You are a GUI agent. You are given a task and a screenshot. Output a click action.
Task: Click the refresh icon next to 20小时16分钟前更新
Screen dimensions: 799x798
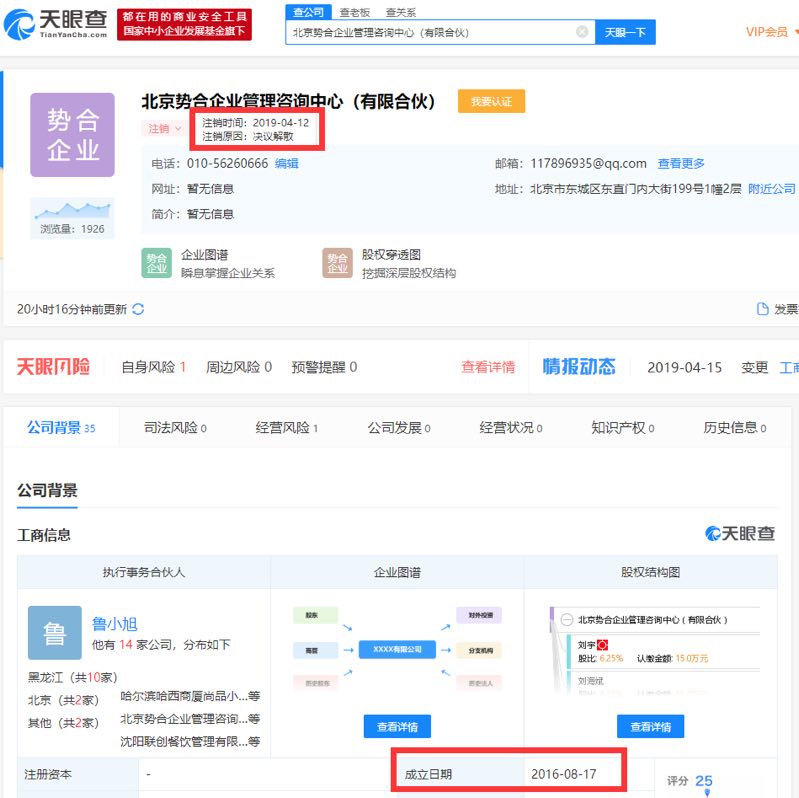[138, 309]
